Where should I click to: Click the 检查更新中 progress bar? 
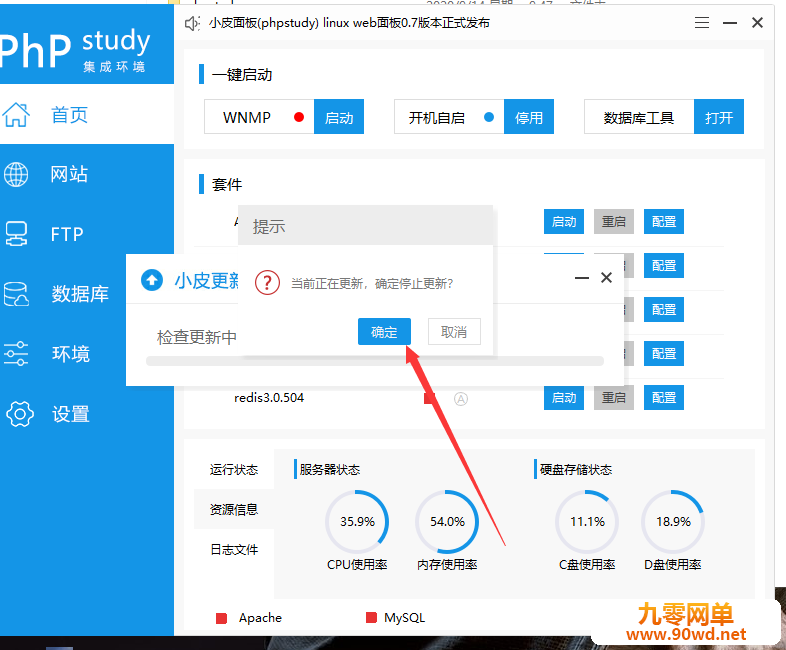pyautogui.click(x=374, y=361)
